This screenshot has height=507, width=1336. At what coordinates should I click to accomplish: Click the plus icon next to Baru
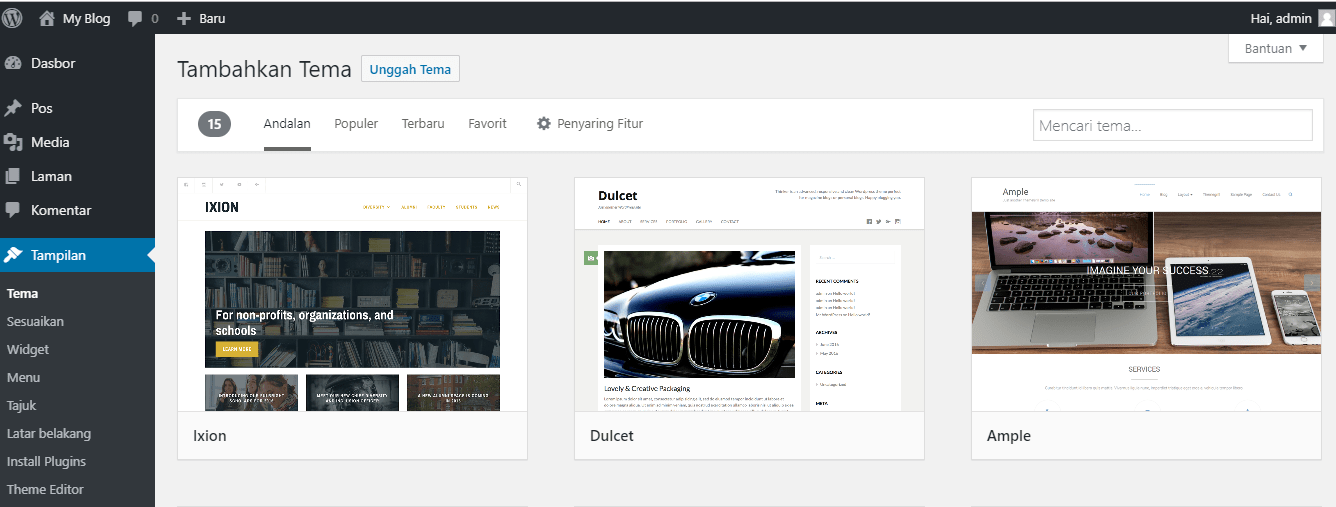183,19
